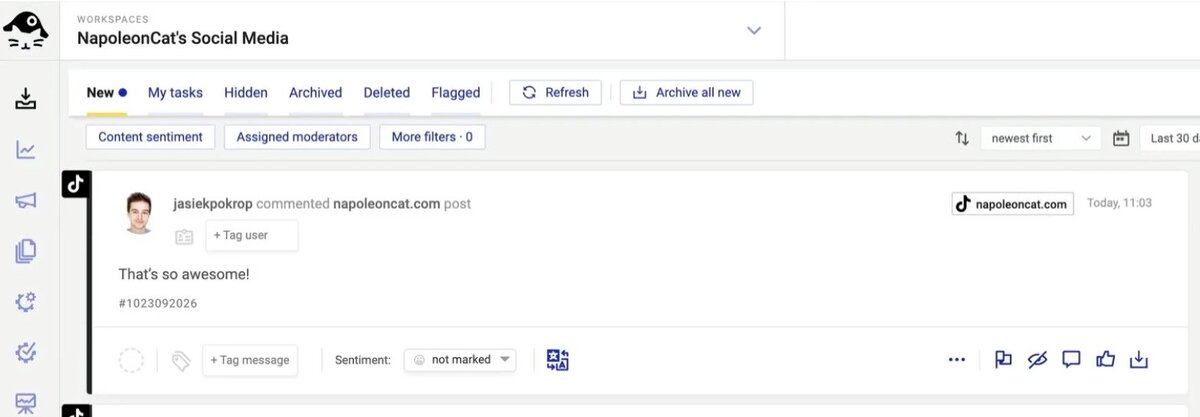This screenshot has height=417, width=1200.
Task: Toggle the sort order arrows icon
Action: click(962, 138)
